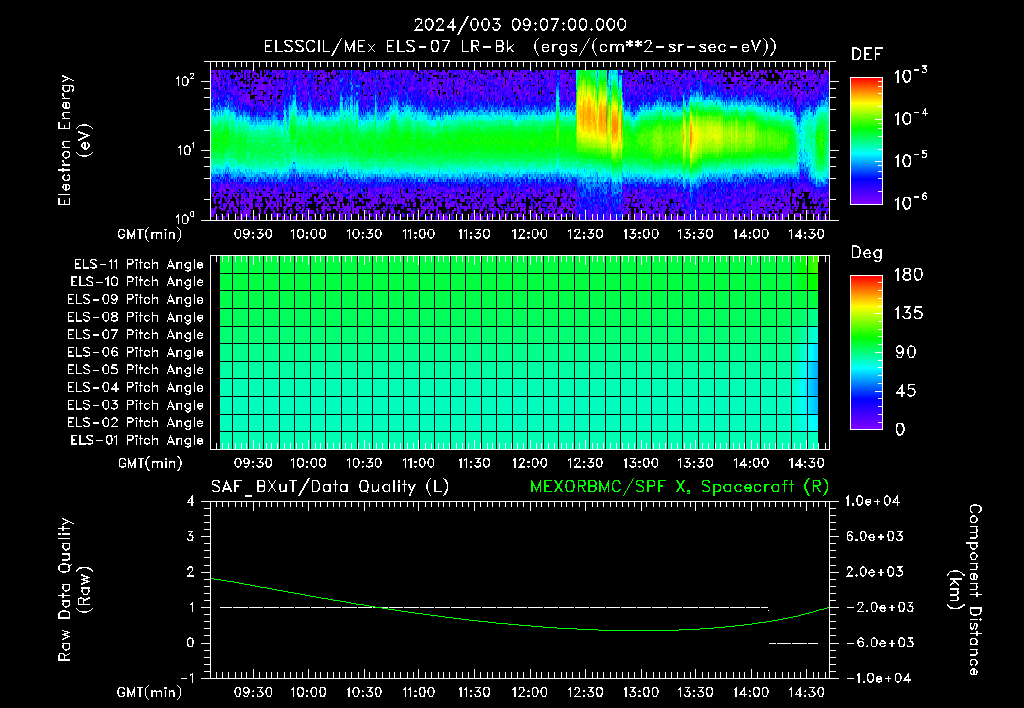
Task: Click the 180 value on Deg scale
Action: tap(908, 275)
